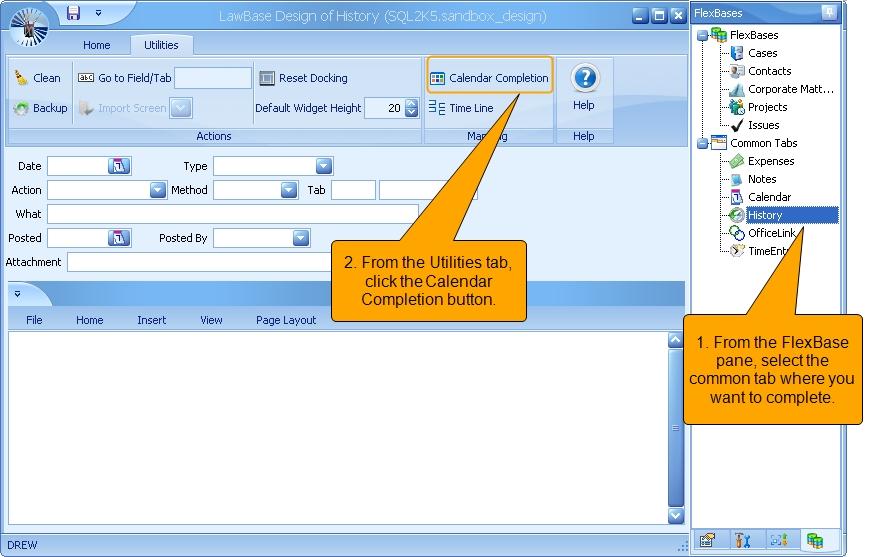The width and height of the screenshot is (872, 557).
Task: Click the editor scrollbar down arrow
Action: click(676, 515)
